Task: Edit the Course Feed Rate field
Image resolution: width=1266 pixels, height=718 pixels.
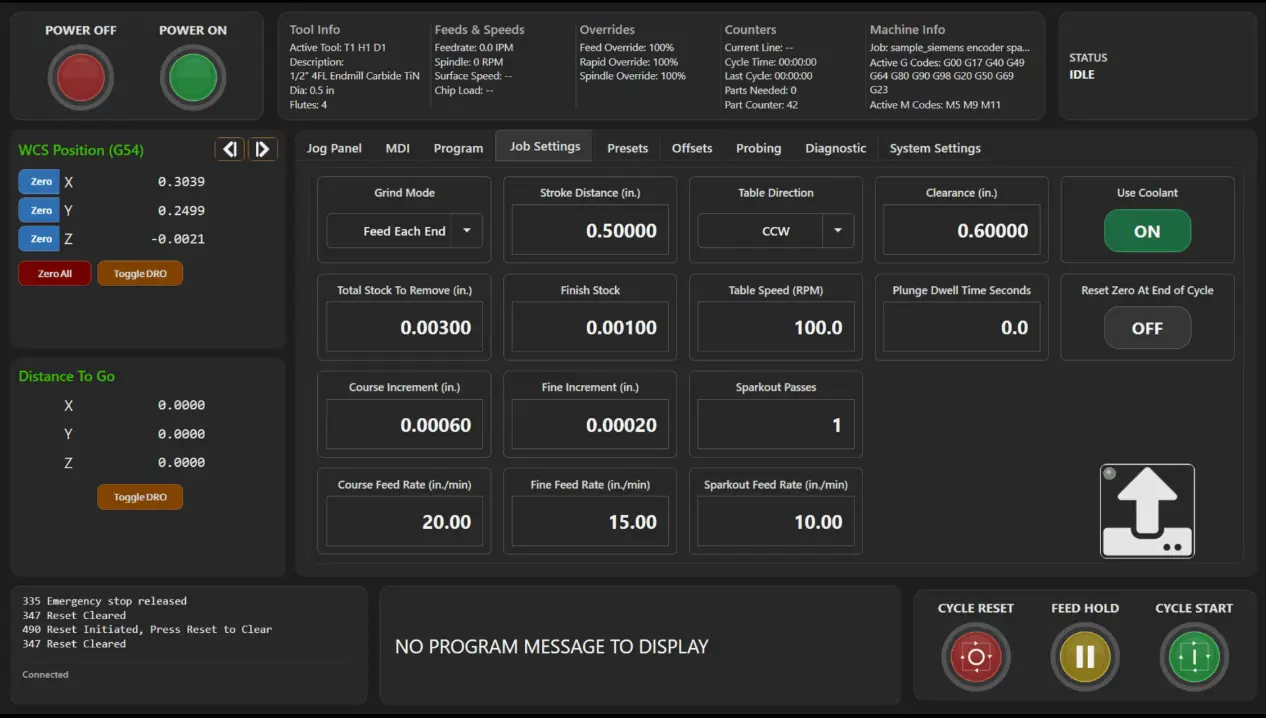Action: click(404, 522)
